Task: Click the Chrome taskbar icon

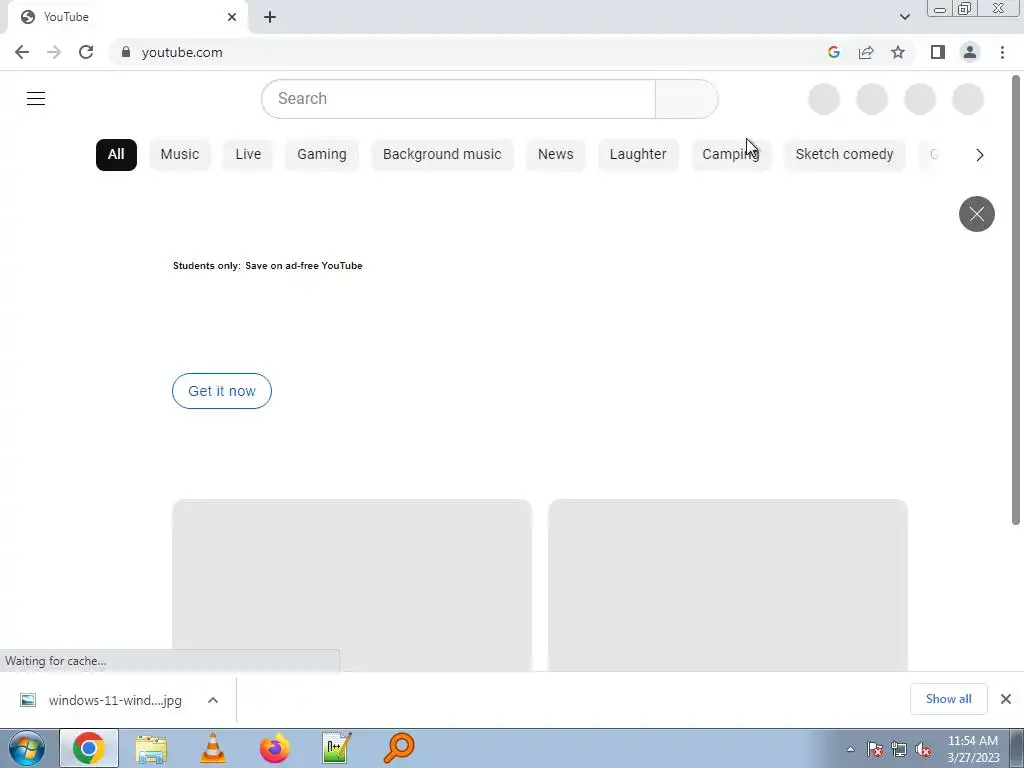Action: pyautogui.click(x=89, y=748)
